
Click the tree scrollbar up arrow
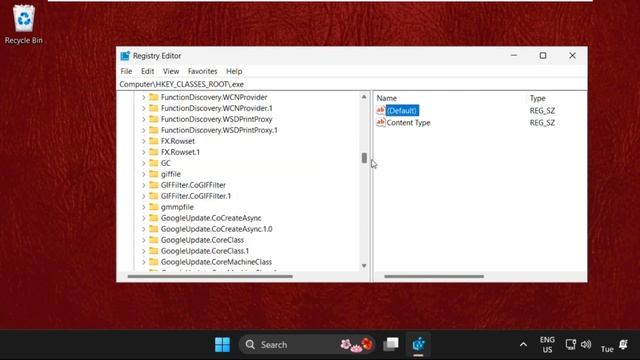click(x=364, y=97)
